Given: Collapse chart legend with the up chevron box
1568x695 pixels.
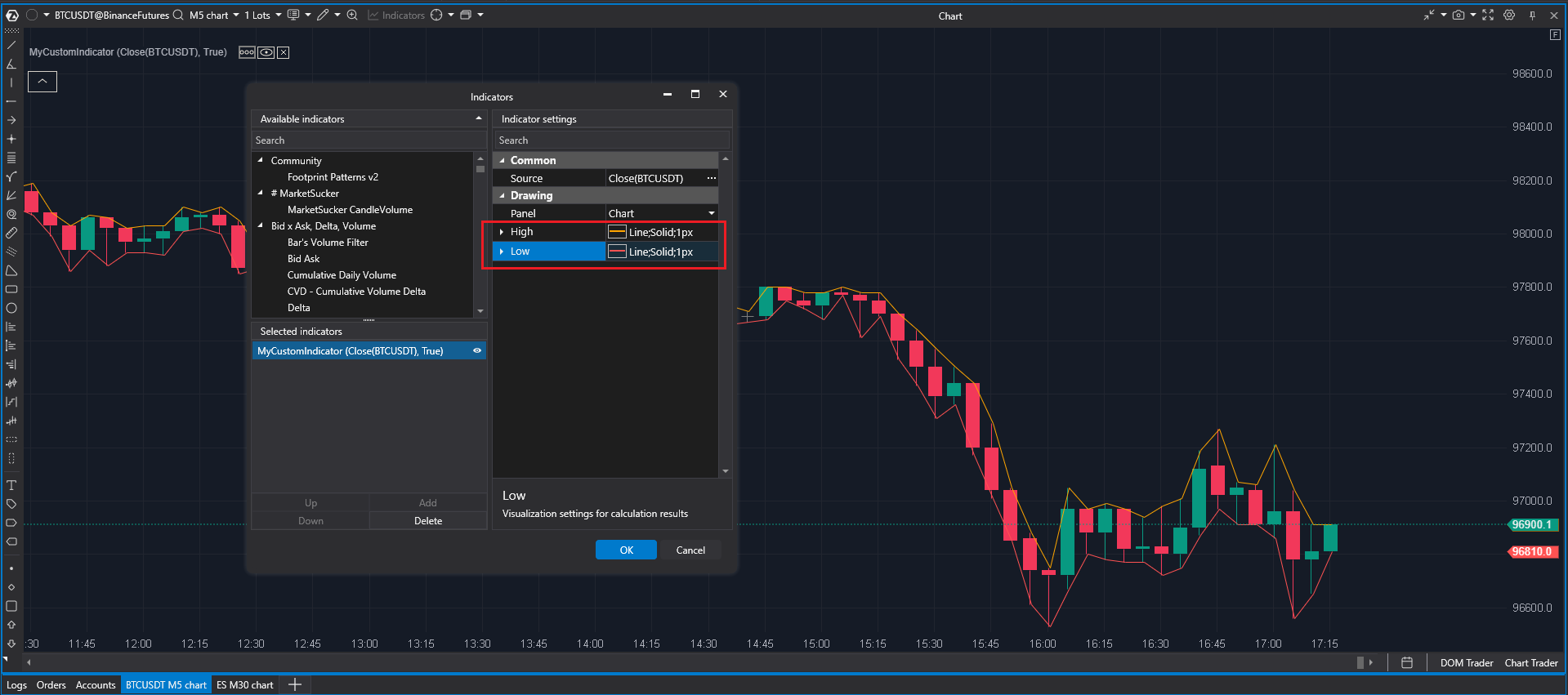Looking at the screenshot, I should [42, 82].
